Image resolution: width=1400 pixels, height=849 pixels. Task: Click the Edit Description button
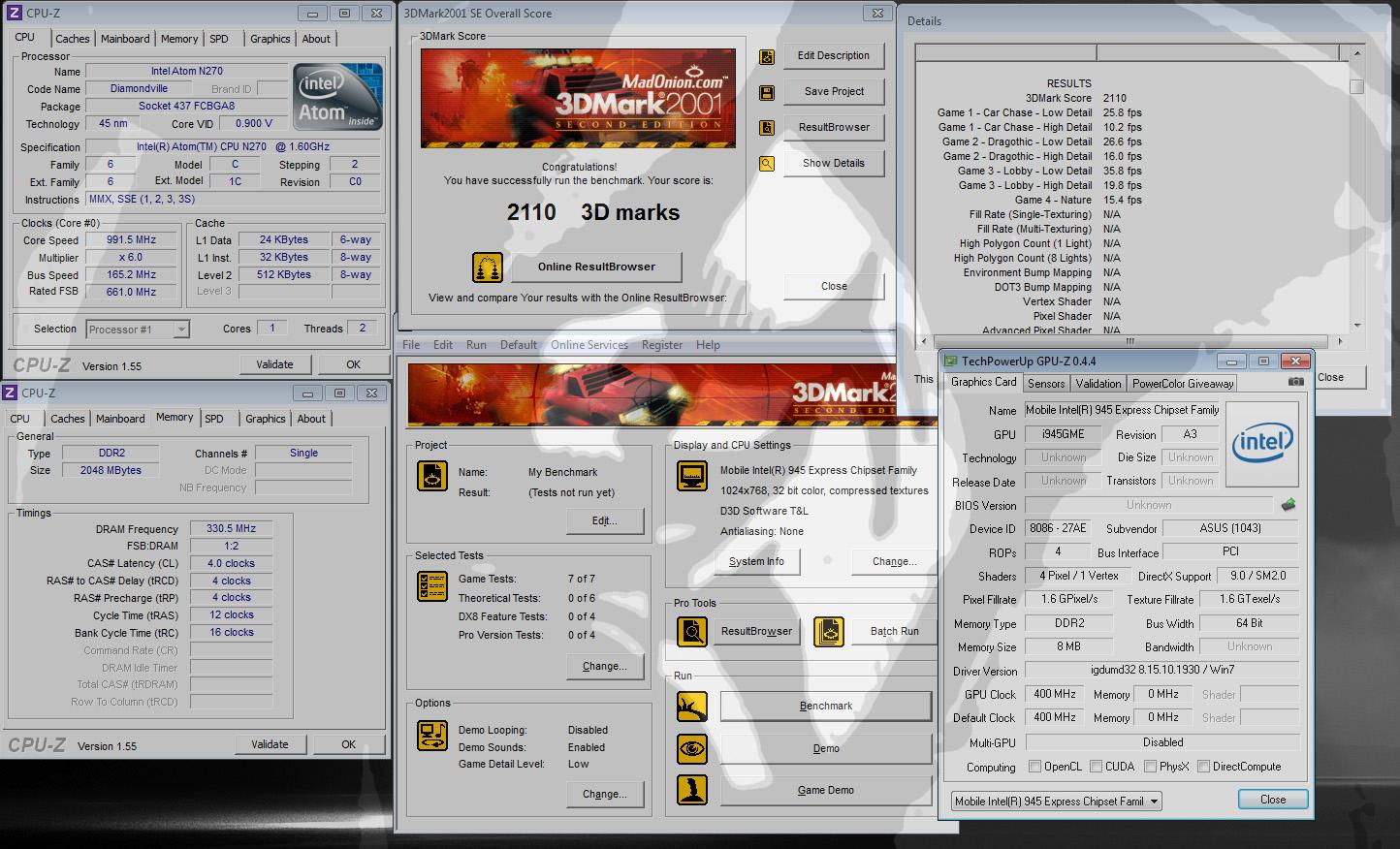(834, 56)
